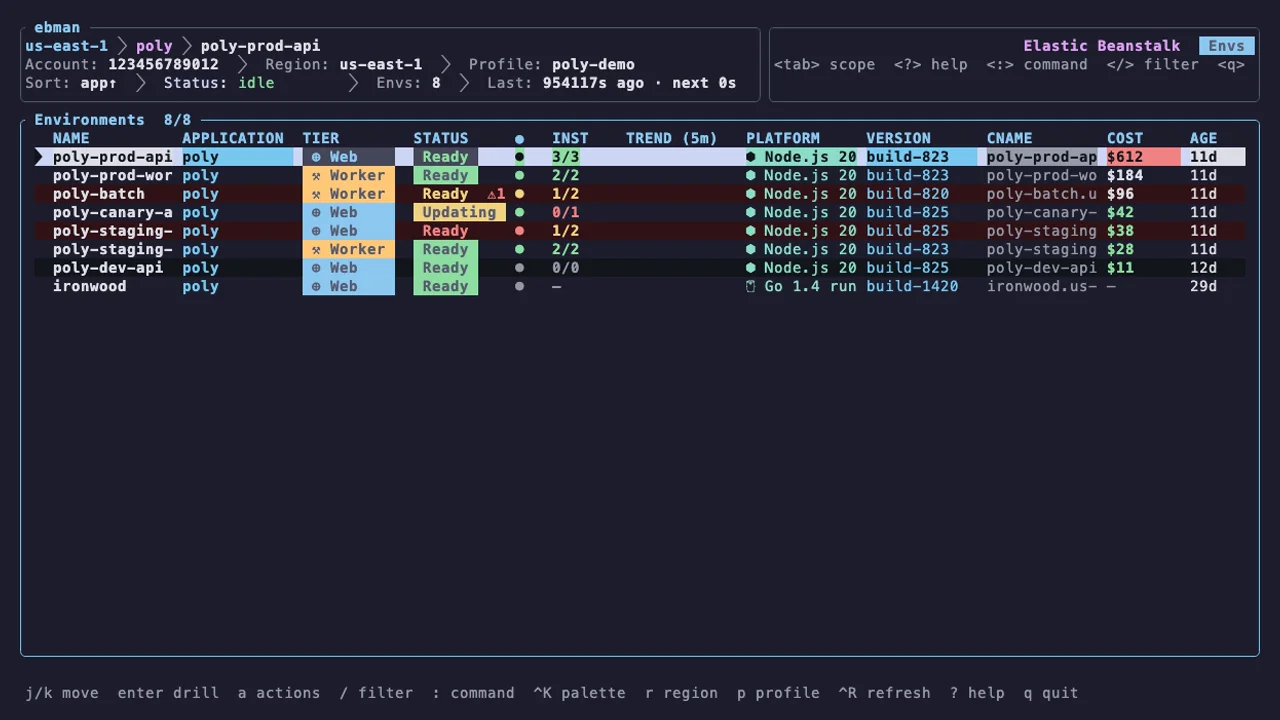
Task: Click the 29d age cell
Action: click(1204, 286)
